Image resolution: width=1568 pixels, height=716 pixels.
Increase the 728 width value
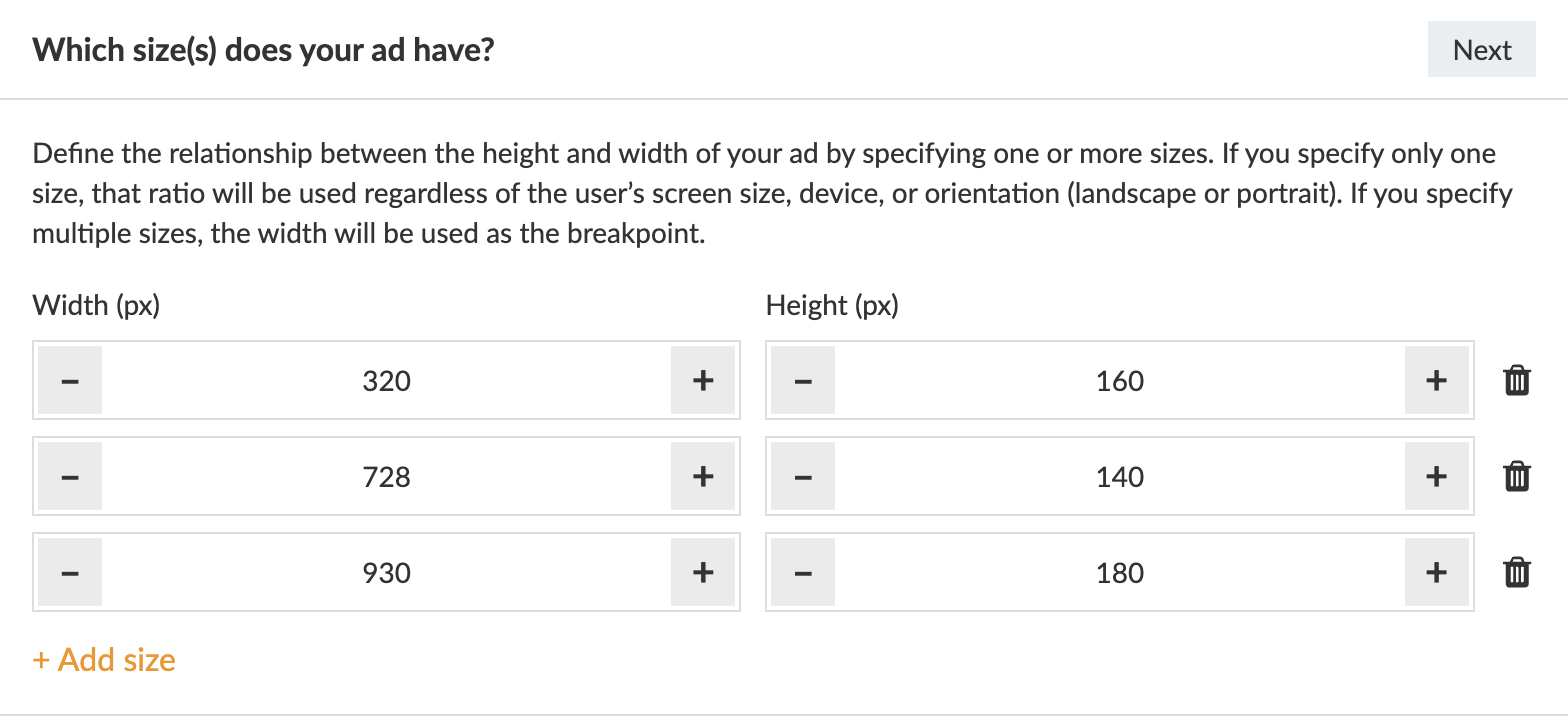(x=703, y=476)
